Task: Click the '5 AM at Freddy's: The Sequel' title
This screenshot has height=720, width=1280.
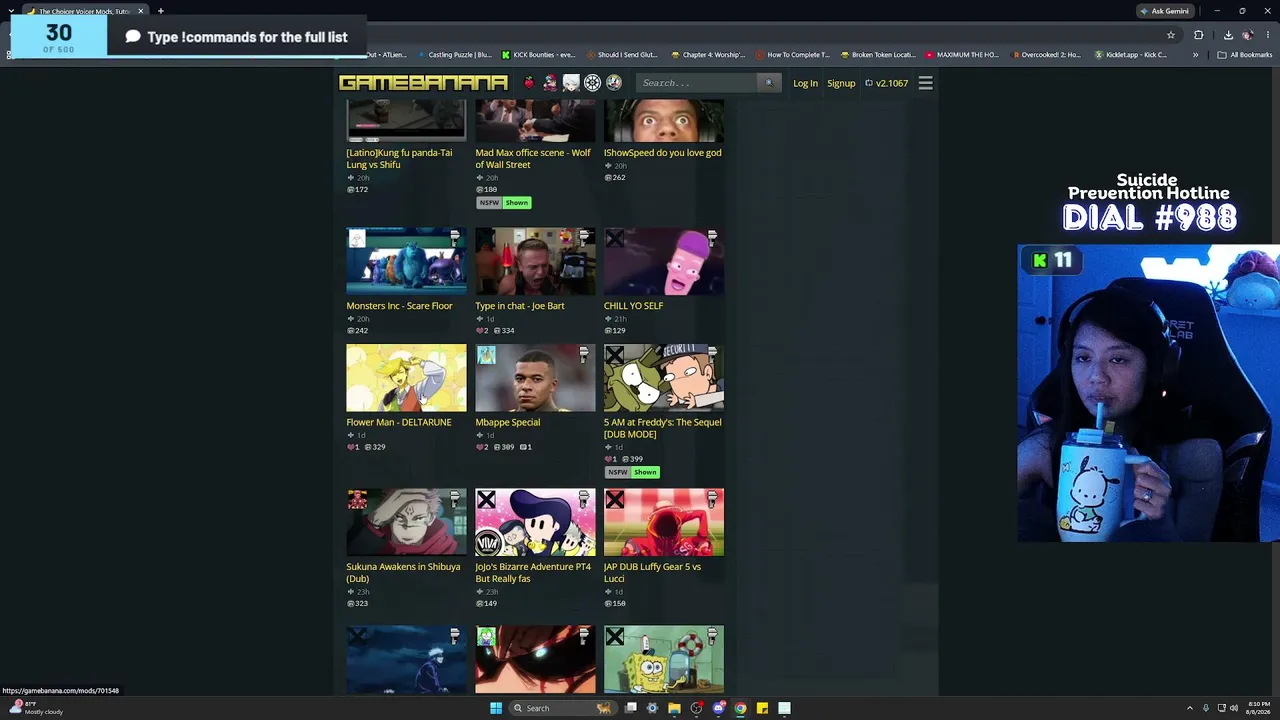Action: [662, 428]
